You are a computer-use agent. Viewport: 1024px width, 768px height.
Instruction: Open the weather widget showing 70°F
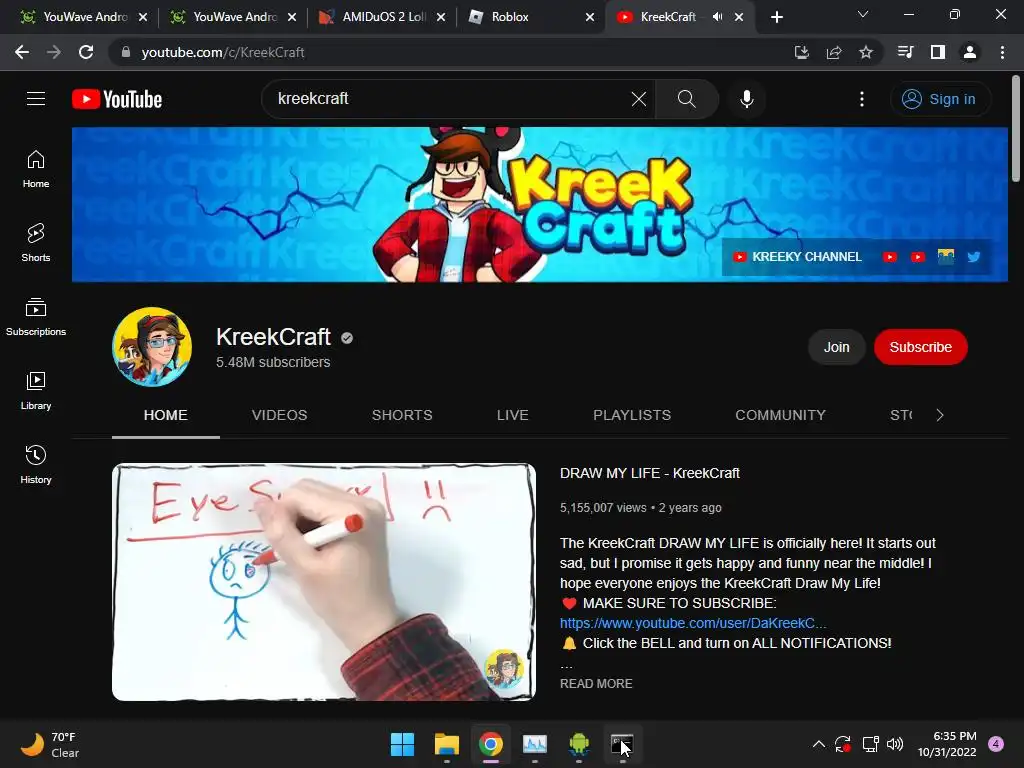(50, 744)
